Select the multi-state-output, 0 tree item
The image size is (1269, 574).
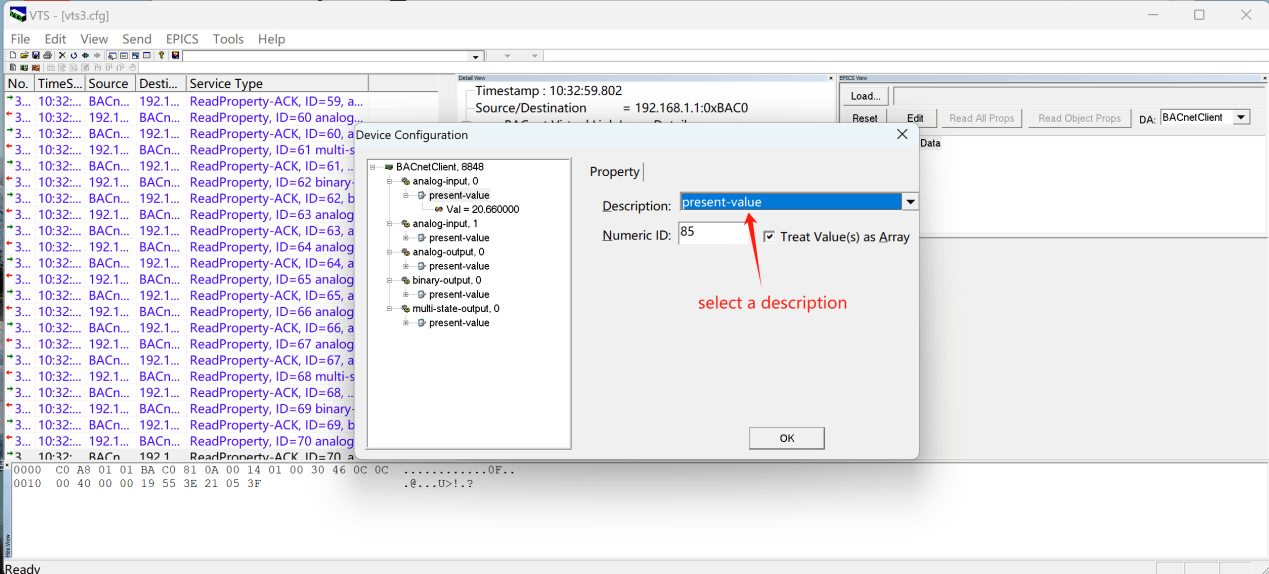456,308
